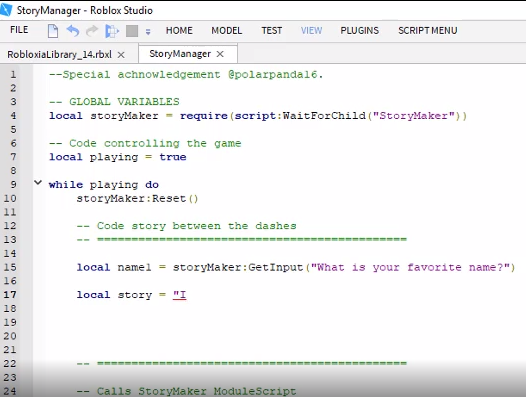
Task: Click the dashed separator comment on line 13
Action: (242, 240)
